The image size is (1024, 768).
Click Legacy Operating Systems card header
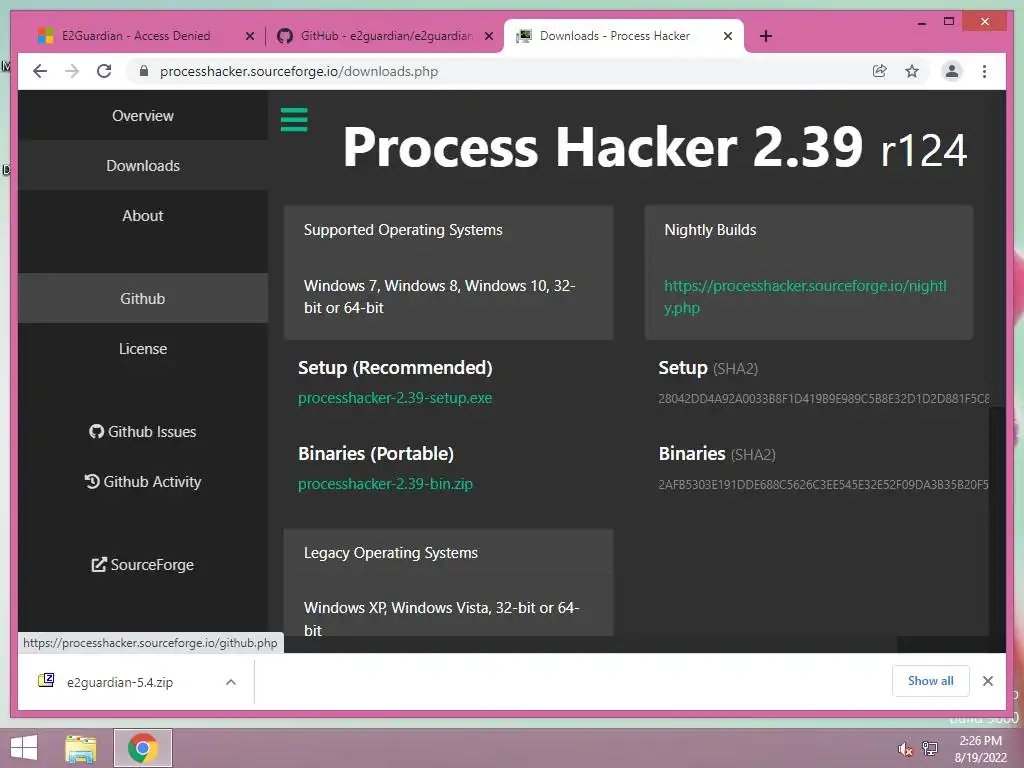click(391, 552)
